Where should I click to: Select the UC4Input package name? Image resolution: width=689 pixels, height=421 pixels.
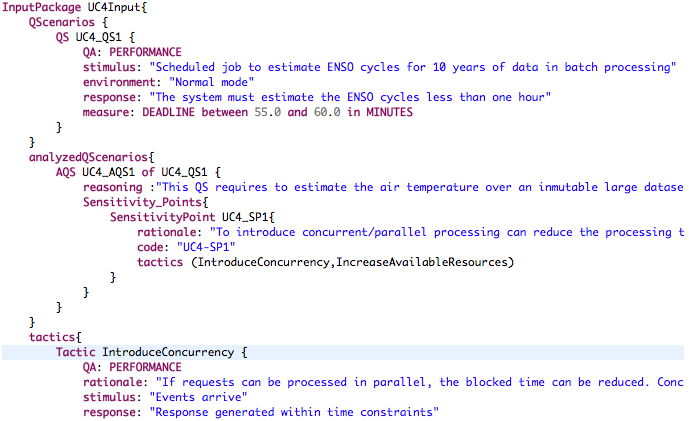pyautogui.click(x=114, y=7)
